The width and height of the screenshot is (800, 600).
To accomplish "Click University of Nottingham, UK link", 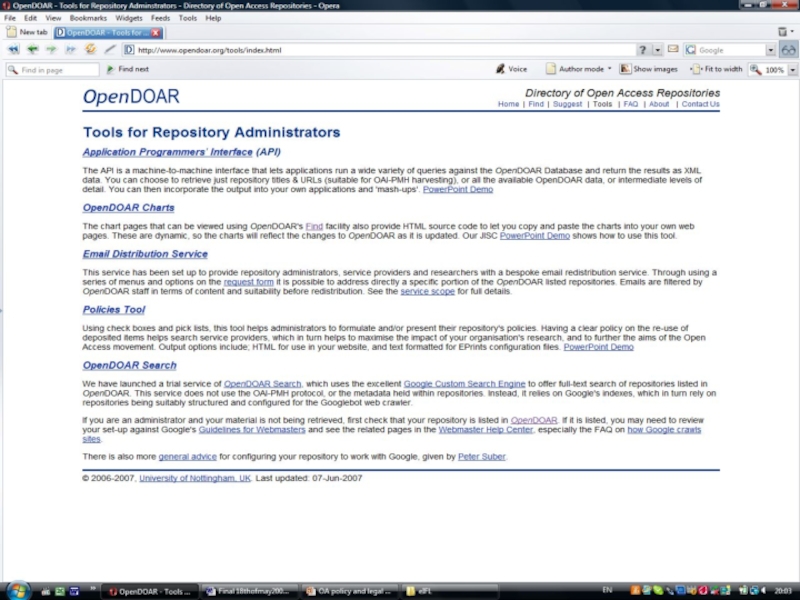I will 195,478.
